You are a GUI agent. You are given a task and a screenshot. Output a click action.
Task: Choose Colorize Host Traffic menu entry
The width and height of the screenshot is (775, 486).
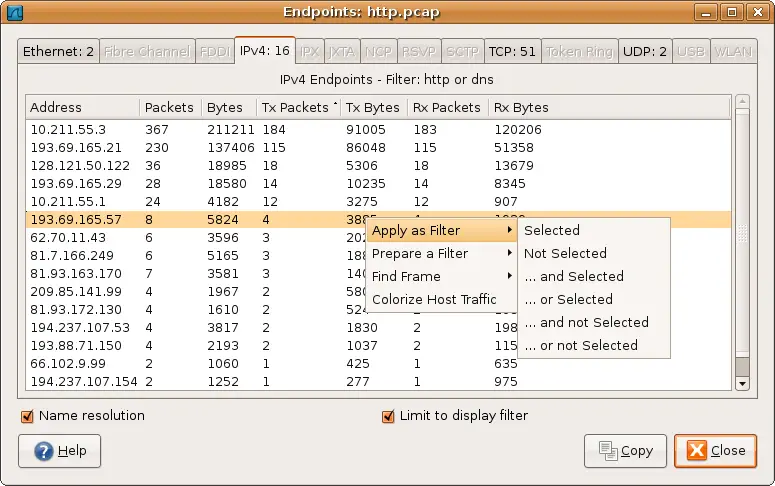point(434,300)
